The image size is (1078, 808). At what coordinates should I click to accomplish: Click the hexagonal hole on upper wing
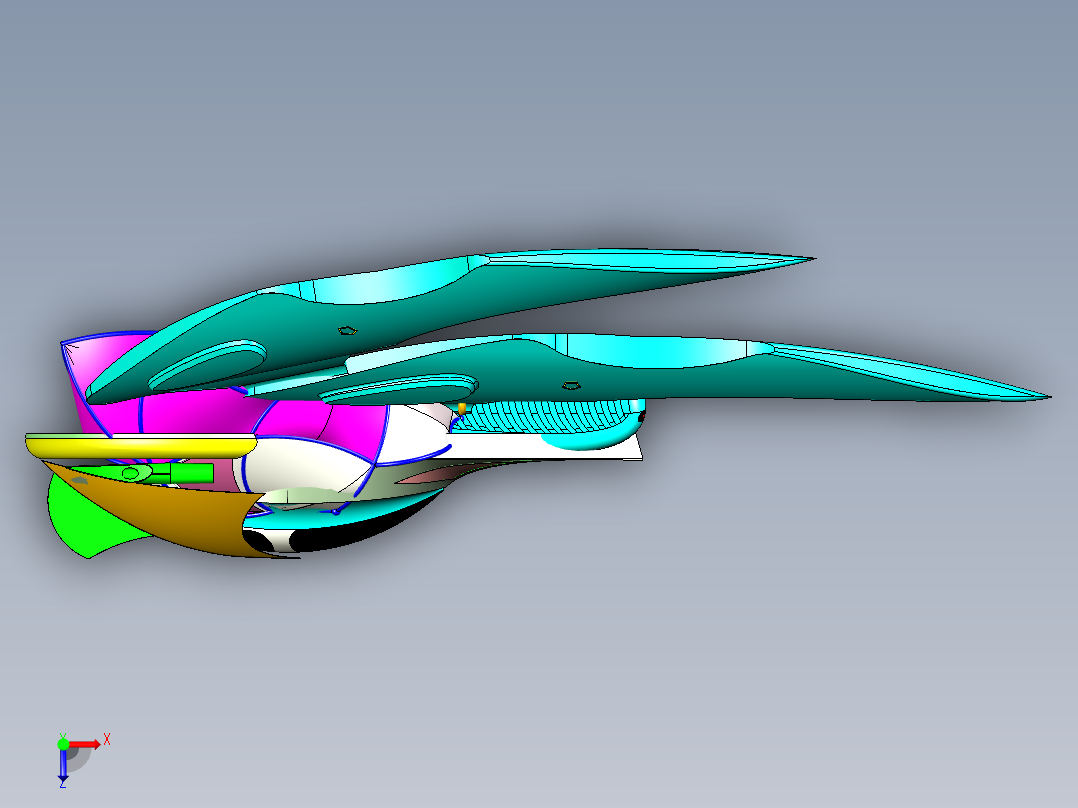pos(347,330)
